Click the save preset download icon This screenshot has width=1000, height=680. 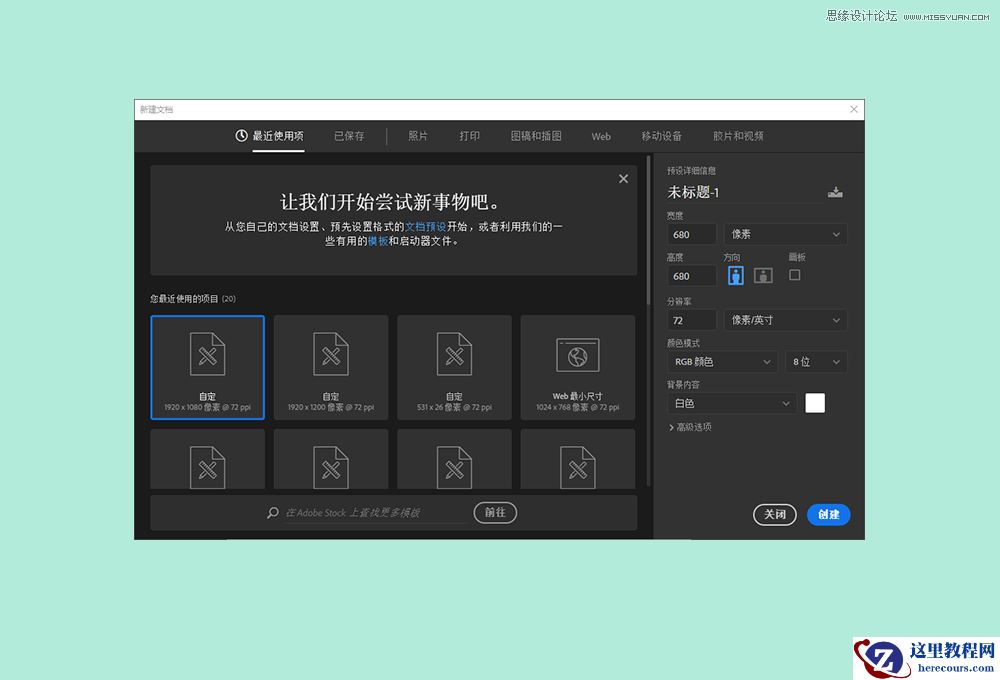click(x=835, y=191)
